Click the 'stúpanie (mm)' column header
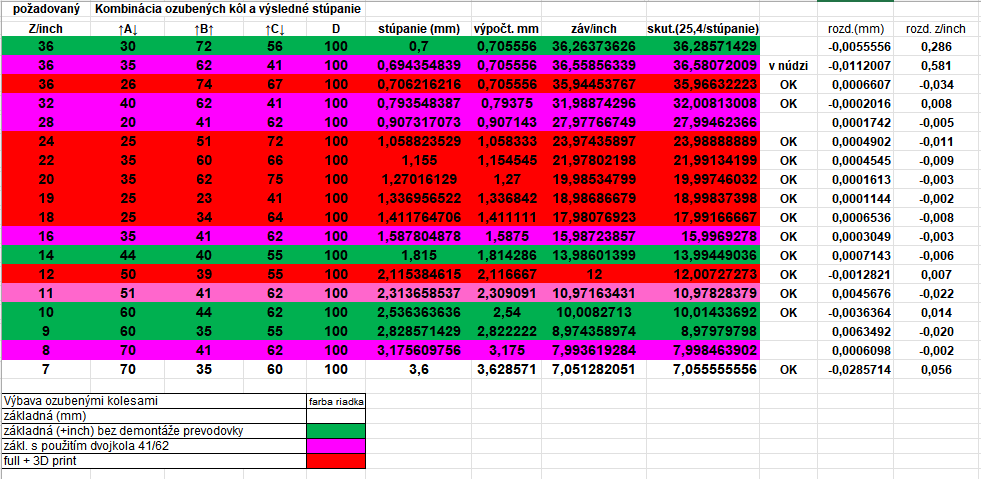Image resolution: width=981 pixels, height=479 pixels. 419,28
